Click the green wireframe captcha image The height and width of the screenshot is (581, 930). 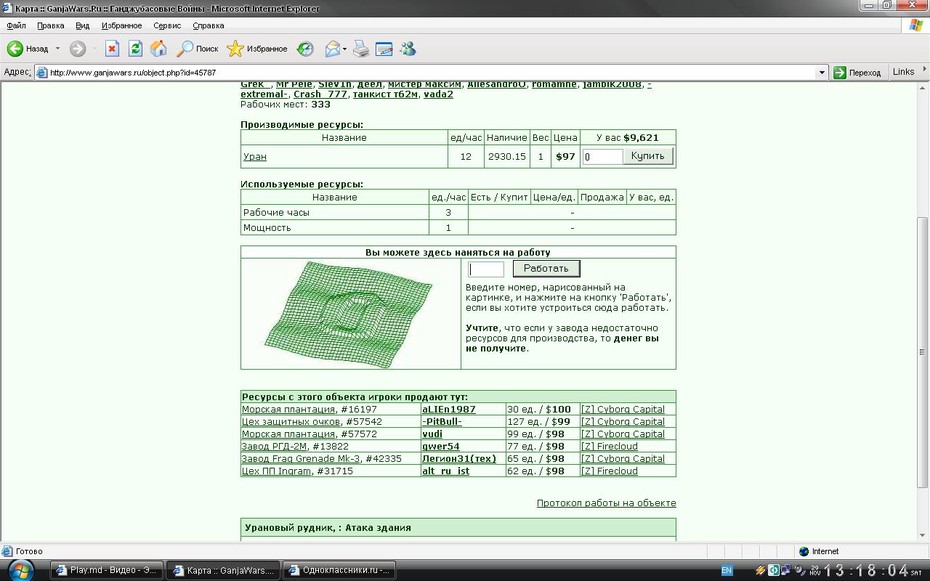[349, 314]
